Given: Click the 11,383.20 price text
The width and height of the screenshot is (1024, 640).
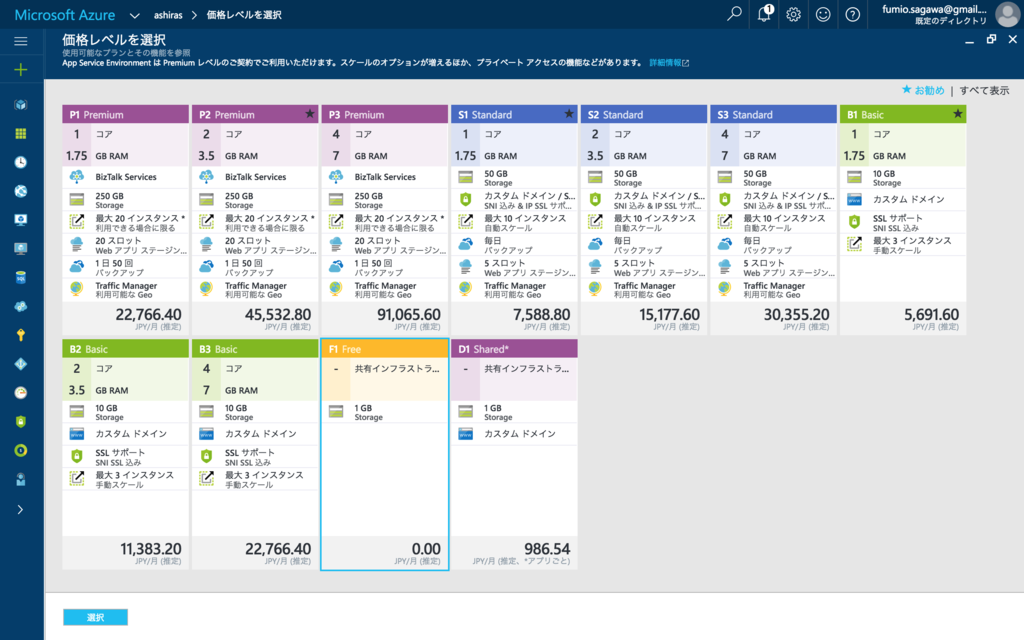Looking at the screenshot, I should click(x=151, y=549).
